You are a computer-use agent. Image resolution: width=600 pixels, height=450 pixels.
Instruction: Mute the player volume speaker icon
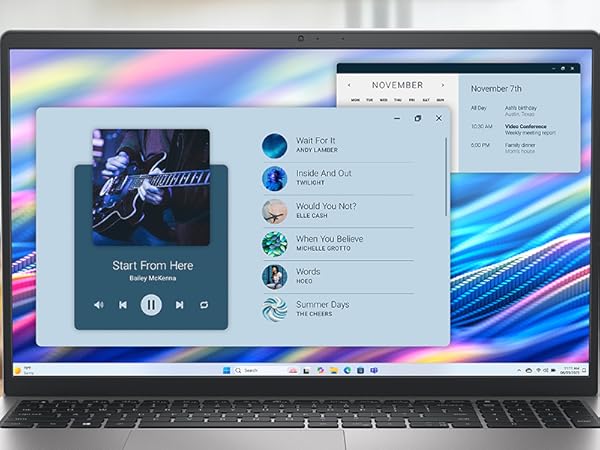98,305
